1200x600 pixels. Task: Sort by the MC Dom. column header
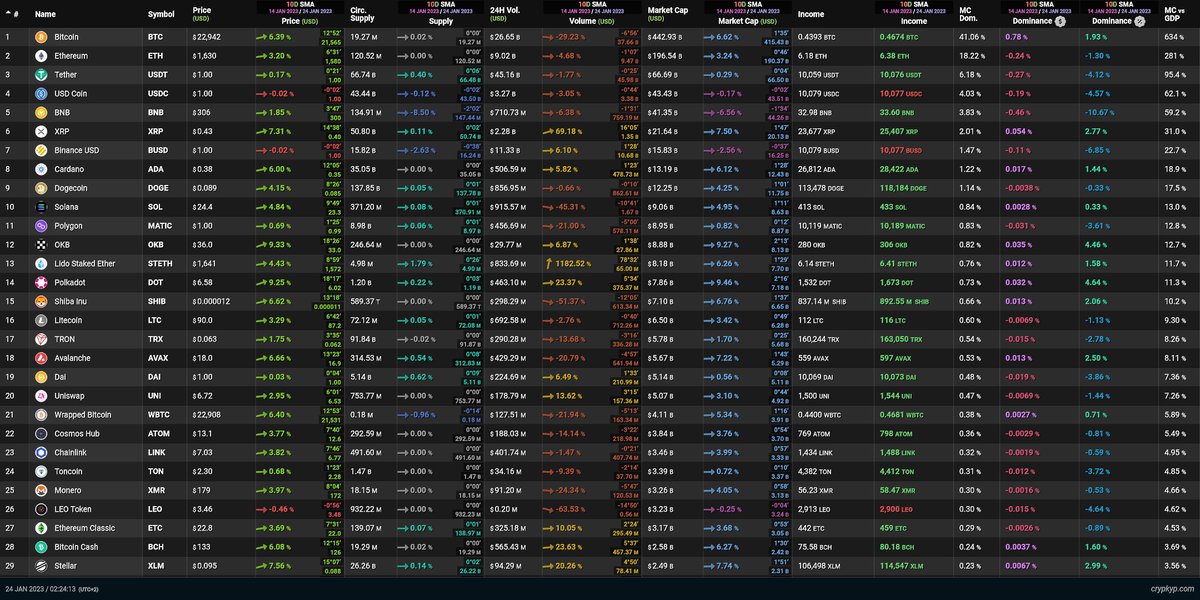click(x=968, y=14)
